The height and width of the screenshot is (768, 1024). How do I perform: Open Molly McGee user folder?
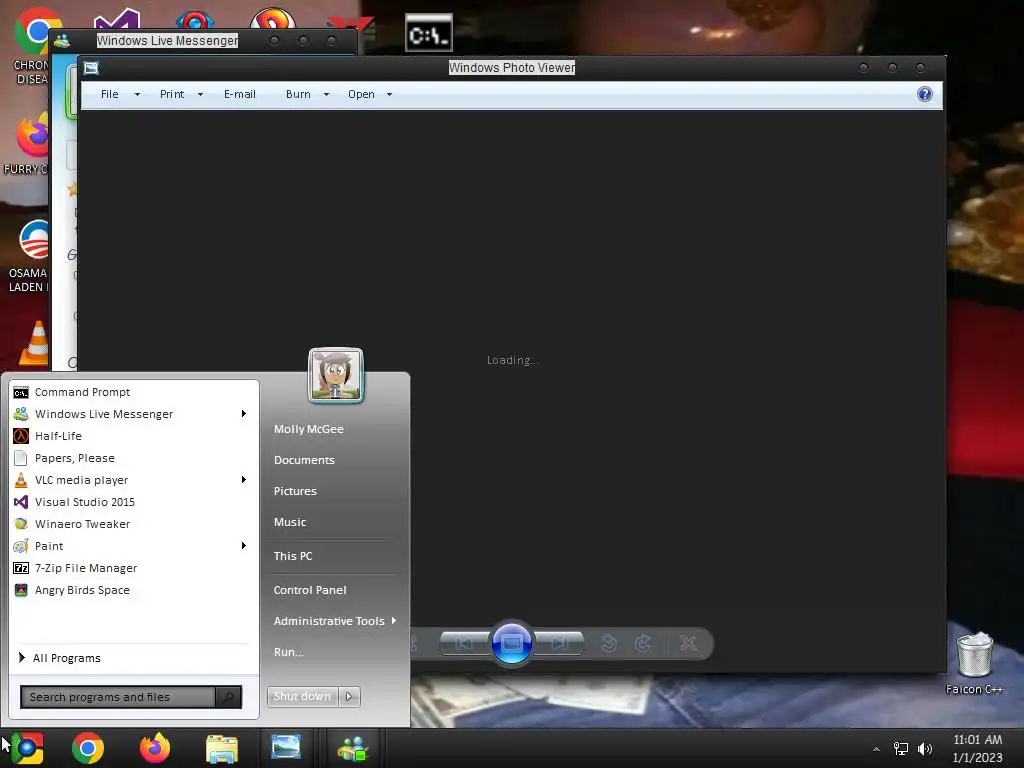tap(309, 430)
